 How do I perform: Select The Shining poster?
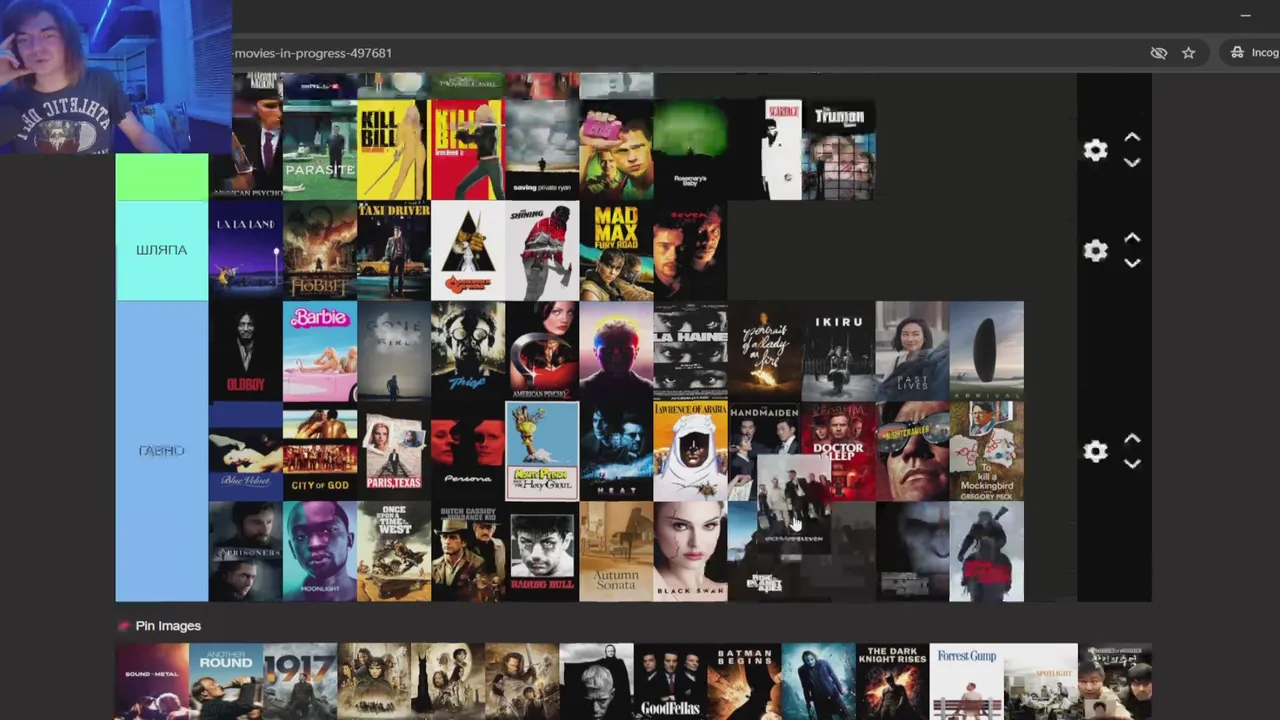pyautogui.click(x=542, y=250)
